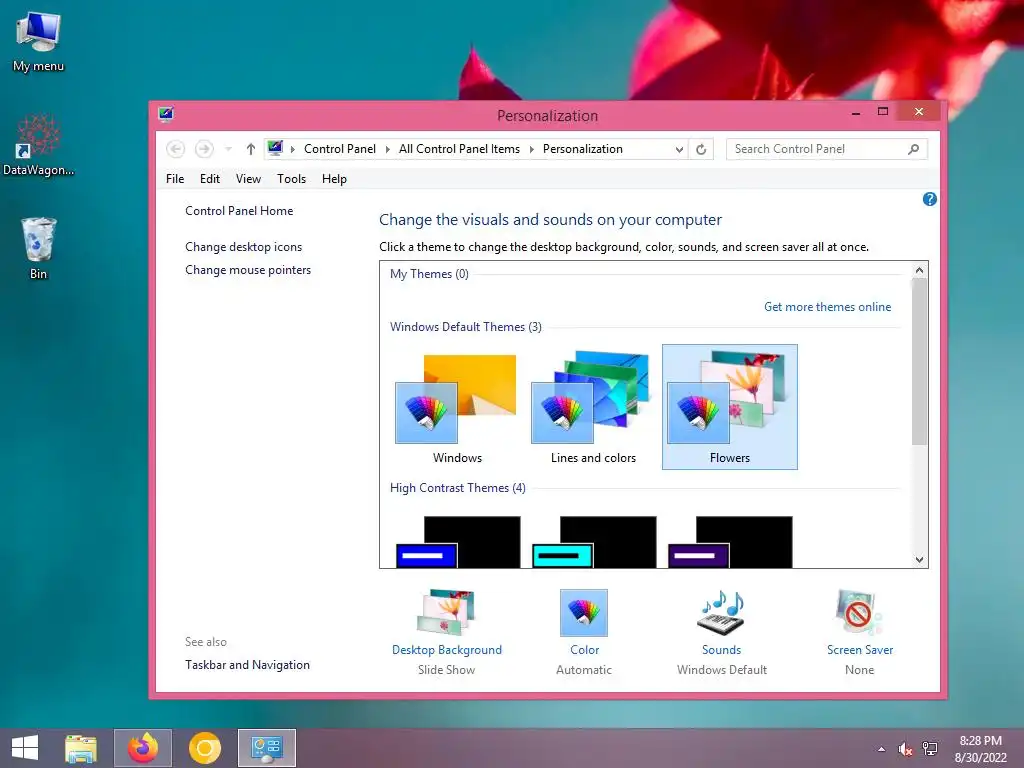Open Taskbar and Navigation link

[248, 665]
